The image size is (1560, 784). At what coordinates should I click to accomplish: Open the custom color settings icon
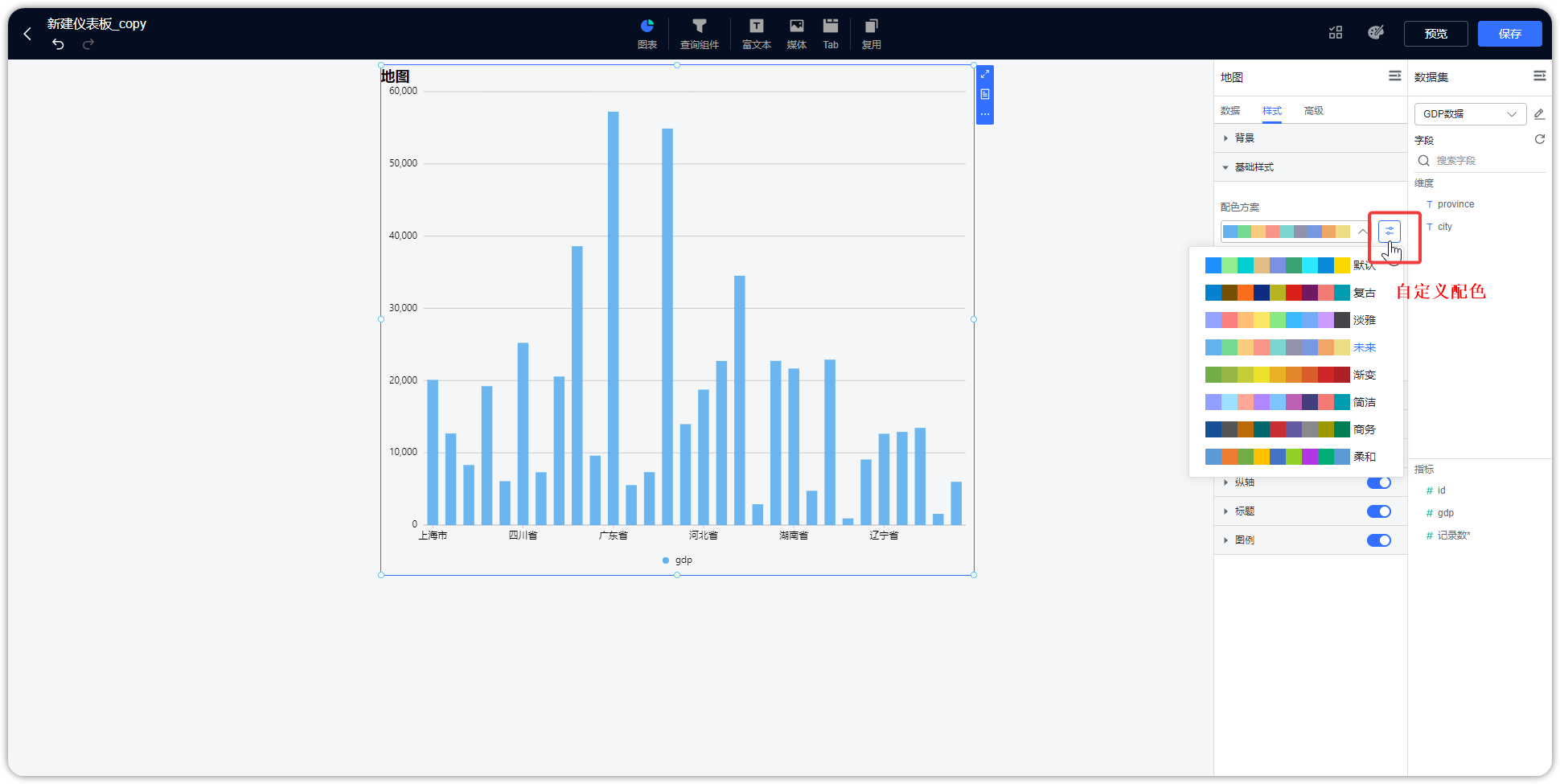point(1390,232)
